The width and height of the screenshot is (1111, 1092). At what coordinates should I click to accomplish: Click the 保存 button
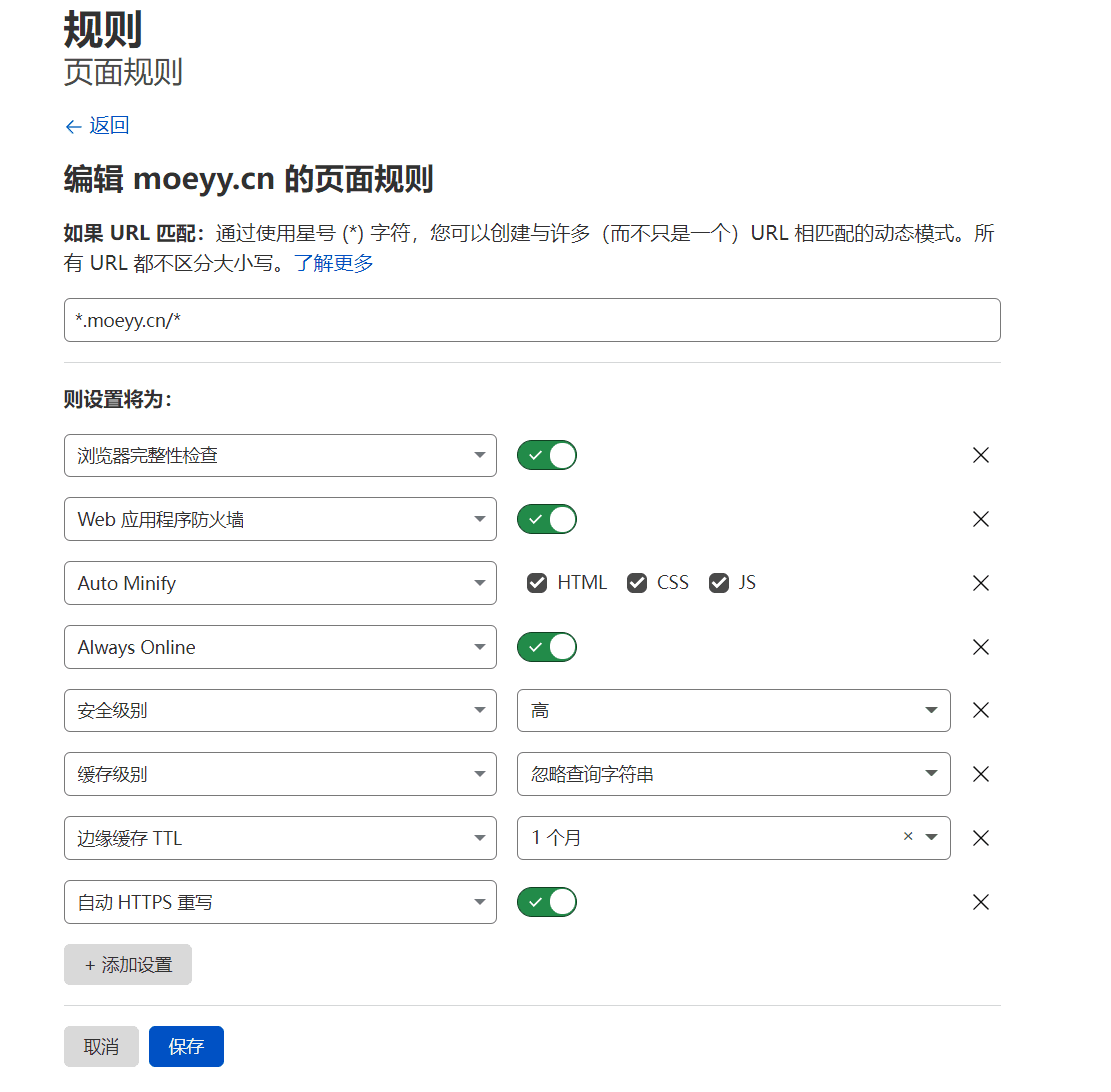(186, 1047)
